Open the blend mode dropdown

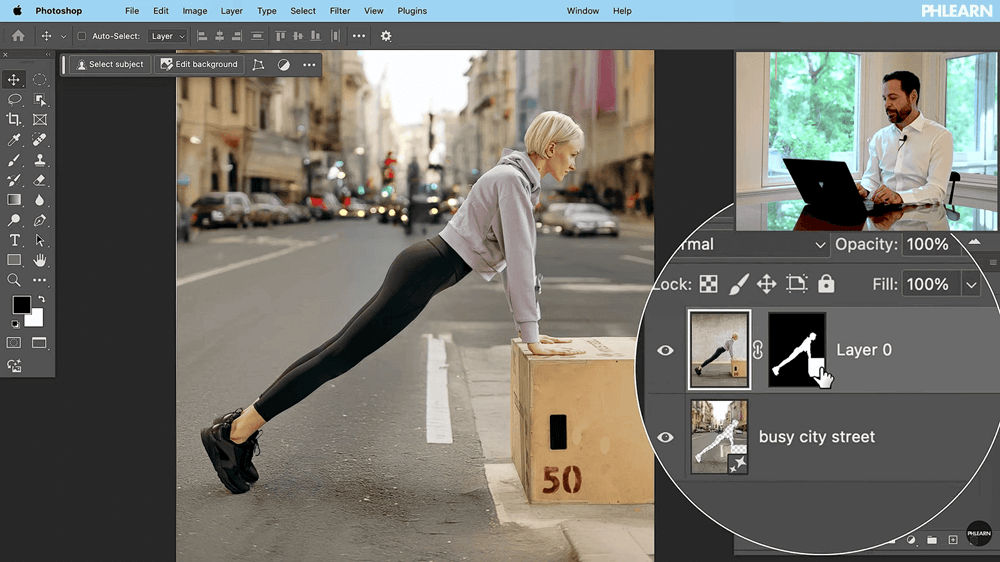pos(820,245)
